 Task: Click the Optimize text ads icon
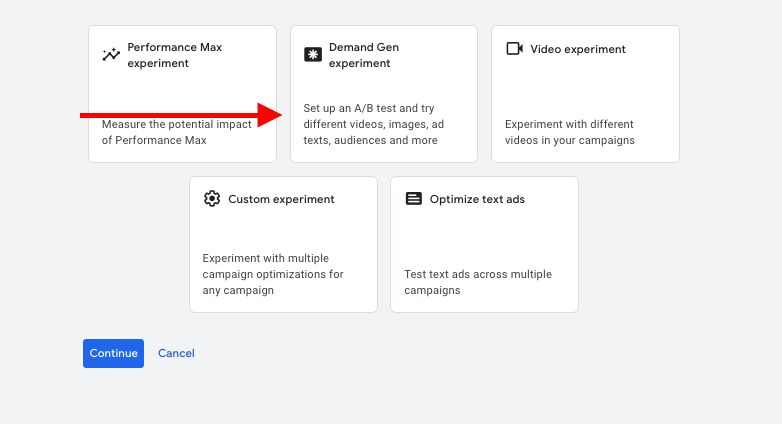pyautogui.click(x=413, y=199)
